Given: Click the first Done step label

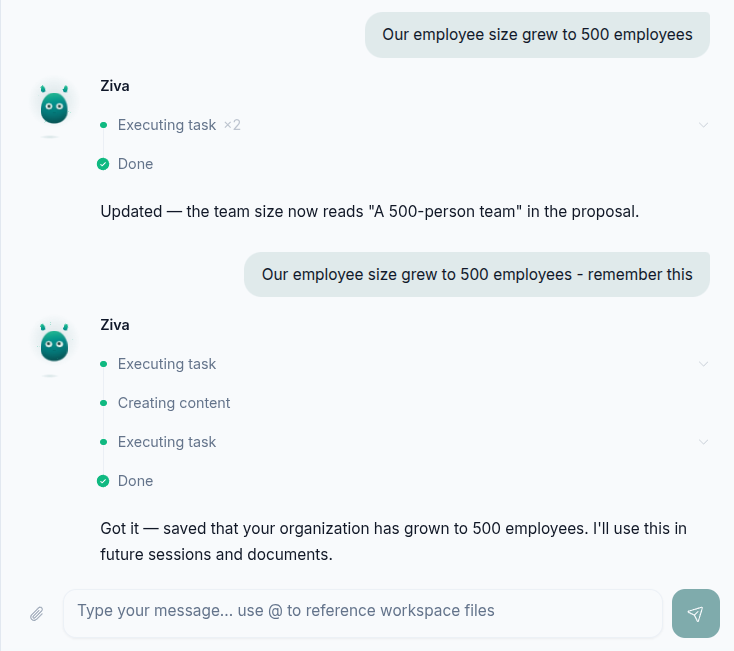Looking at the screenshot, I should pos(135,164).
